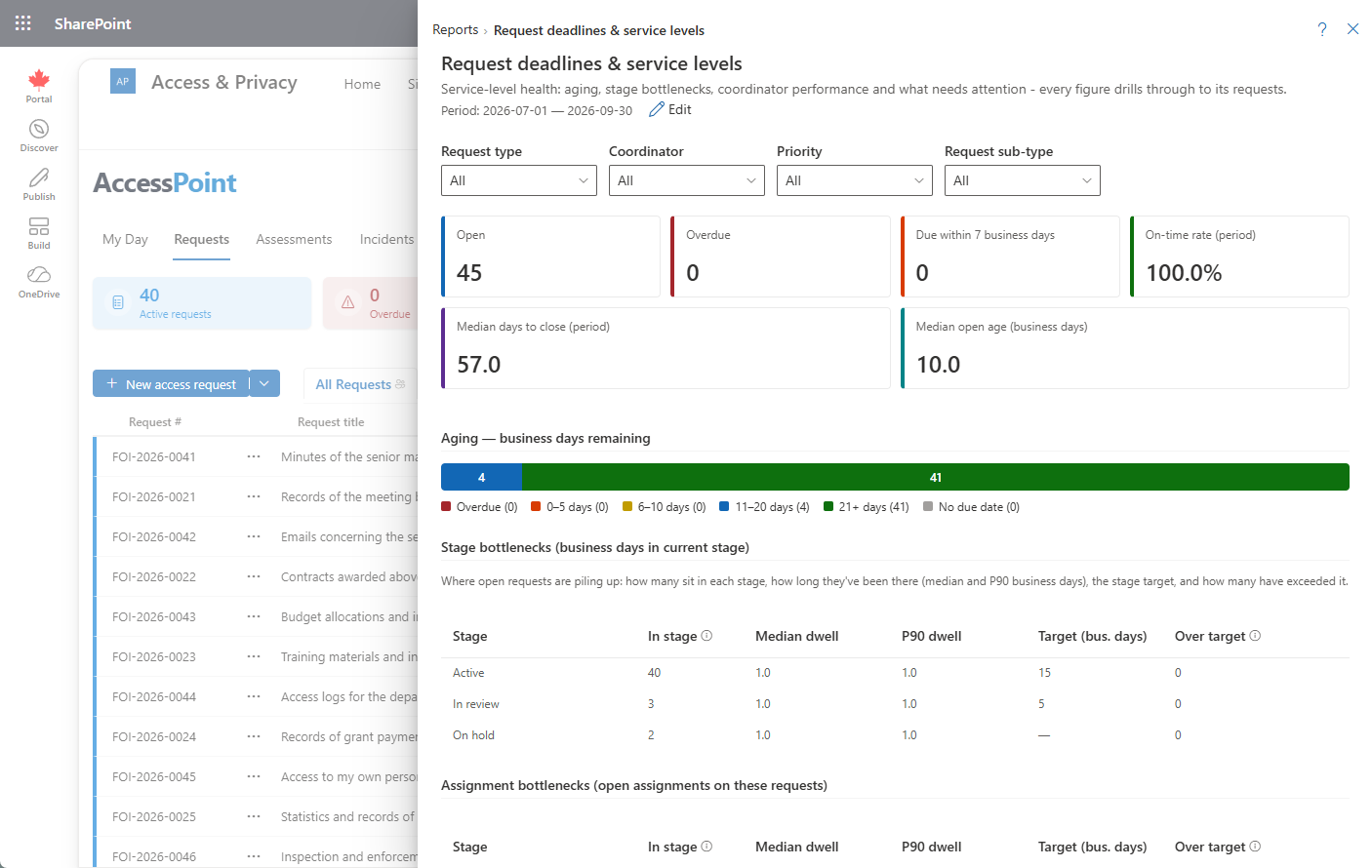Viewport: 1372px width, 868px height.
Task: Open Active stage target value 15
Action: pyautogui.click(x=1044, y=673)
